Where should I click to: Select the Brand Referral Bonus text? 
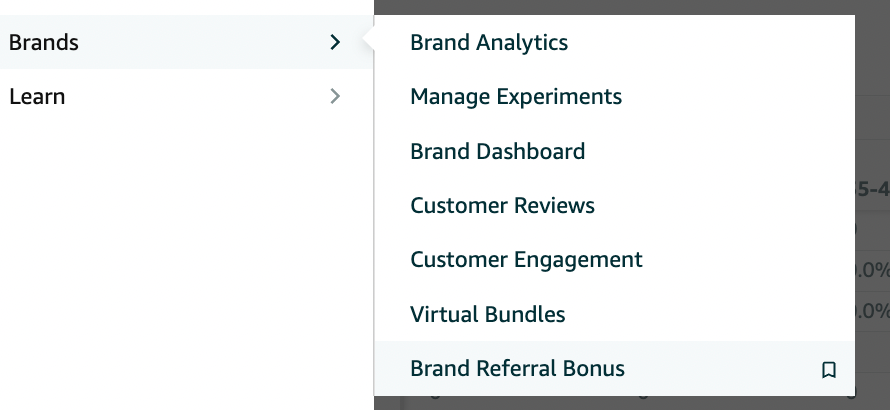pos(517,369)
